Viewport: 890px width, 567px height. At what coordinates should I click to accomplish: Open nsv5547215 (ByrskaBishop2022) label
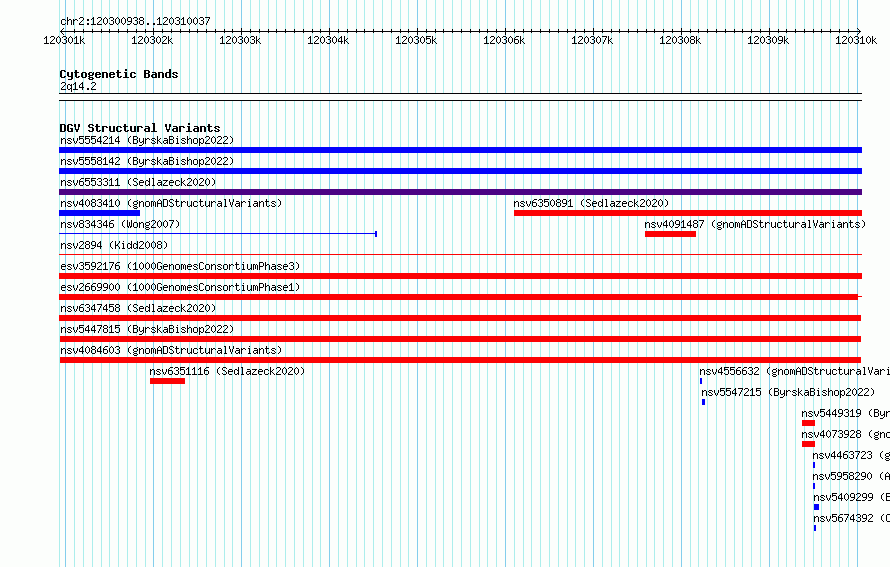788,392
